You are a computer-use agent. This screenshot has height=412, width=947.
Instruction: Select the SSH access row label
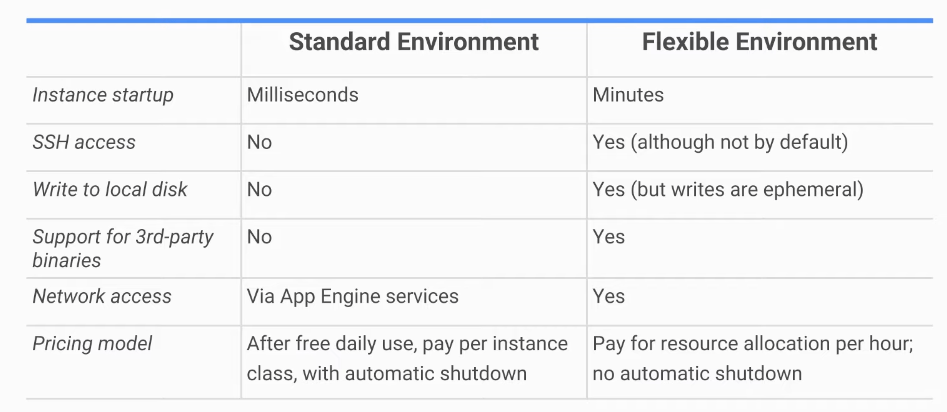(84, 142)
